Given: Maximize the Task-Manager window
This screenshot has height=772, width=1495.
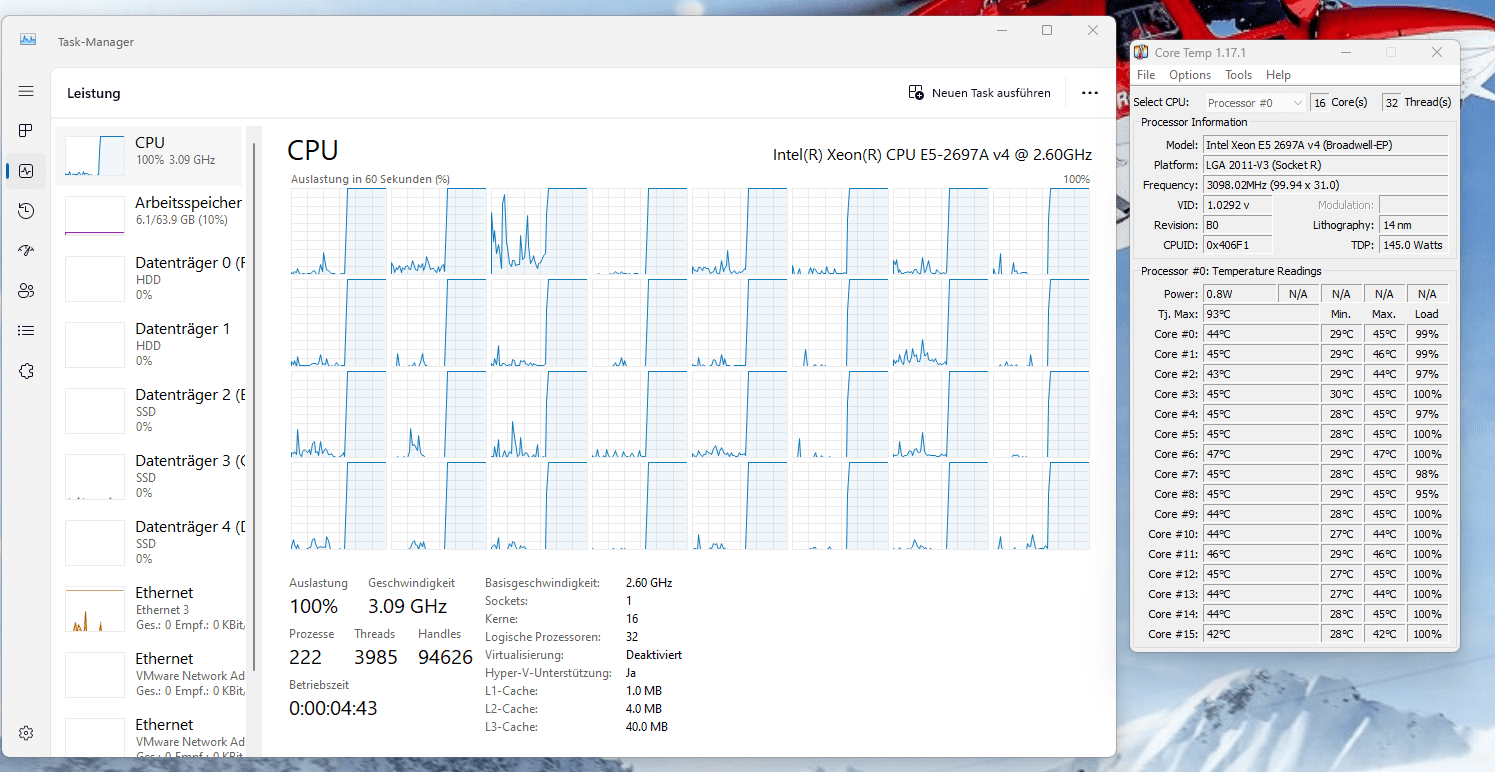Looking at the screenshot, I should tap(1047, 30).
